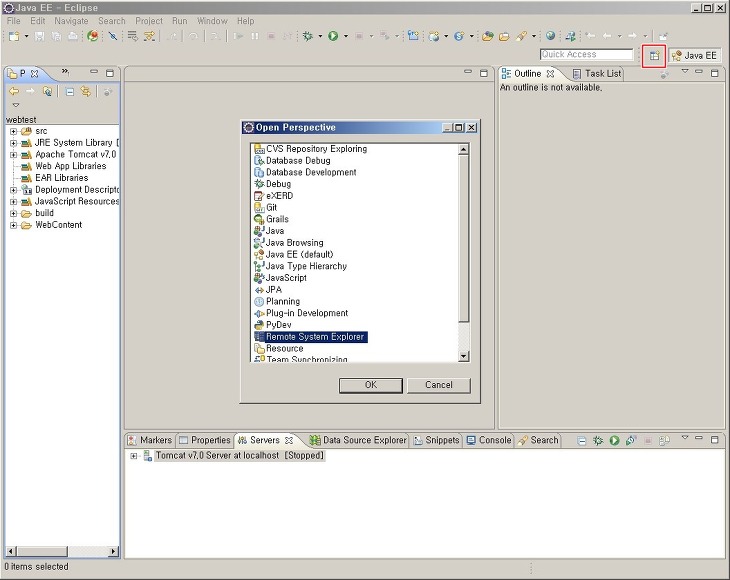Expand JavaScript Resources node
Image resolution: width=730 pixels, height=580 pixels.
pyautogui.click(x=14, y=202)
